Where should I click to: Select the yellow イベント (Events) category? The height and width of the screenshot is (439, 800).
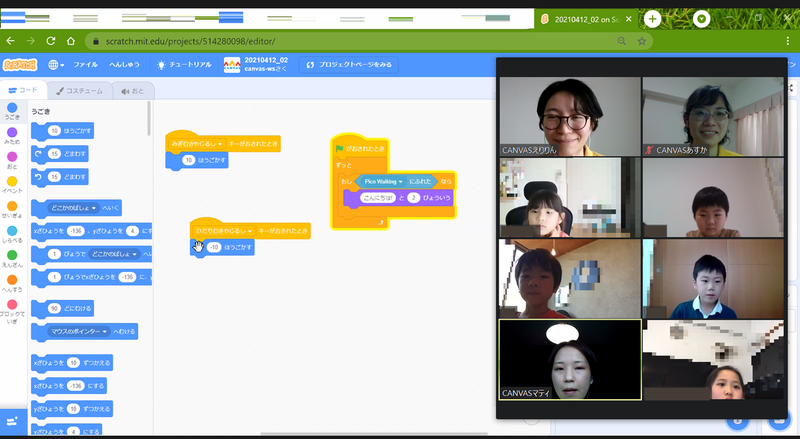click(12, 181)
